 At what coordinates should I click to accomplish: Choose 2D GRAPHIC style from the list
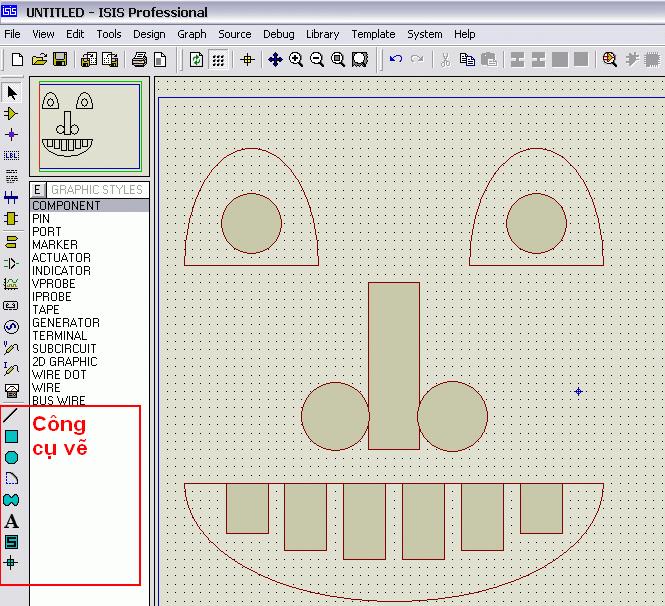pyautogui.click(x=64, y=362)
